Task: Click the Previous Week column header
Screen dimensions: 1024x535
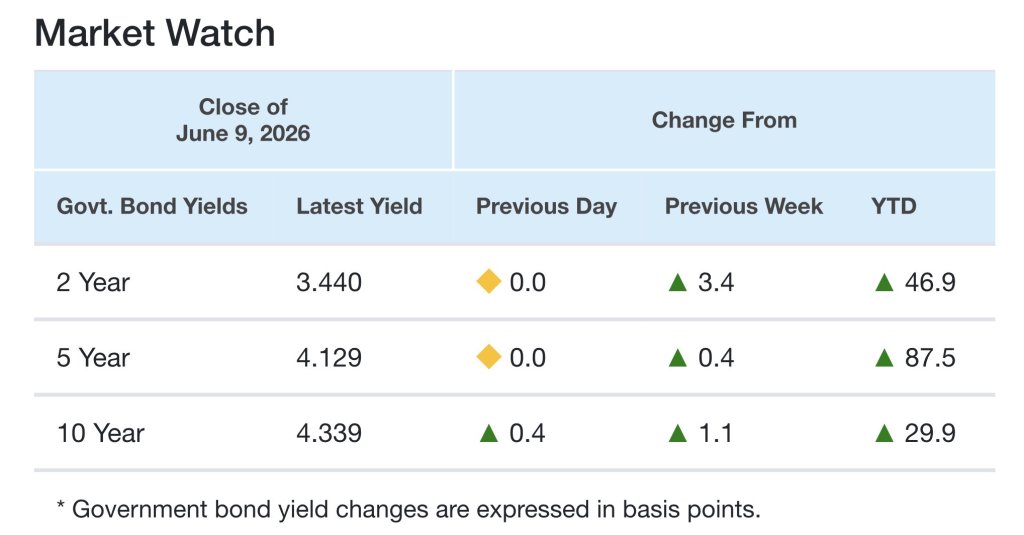Action: [x=744, y=206]
